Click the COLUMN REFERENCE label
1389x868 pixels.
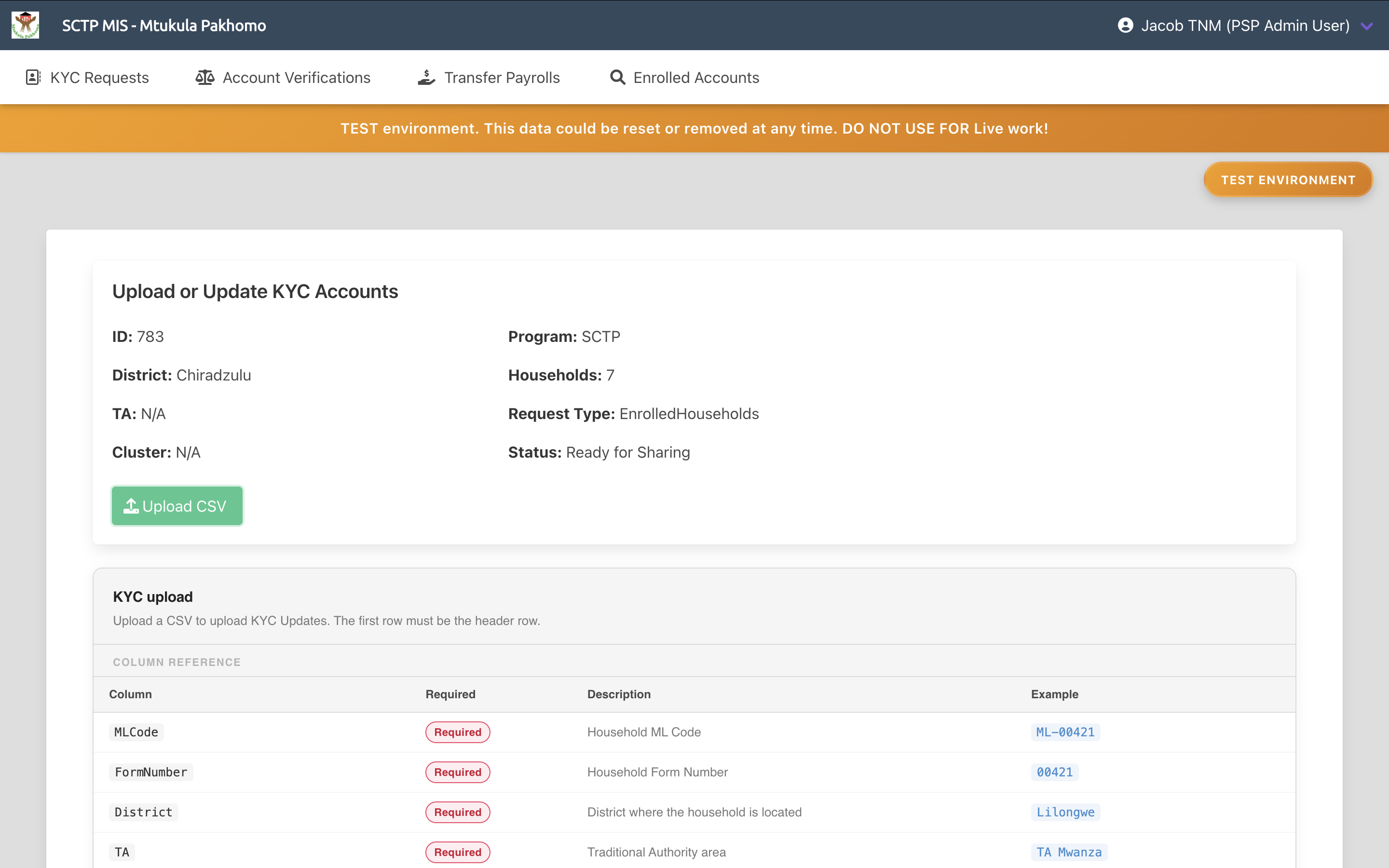(x=177, y=662)
